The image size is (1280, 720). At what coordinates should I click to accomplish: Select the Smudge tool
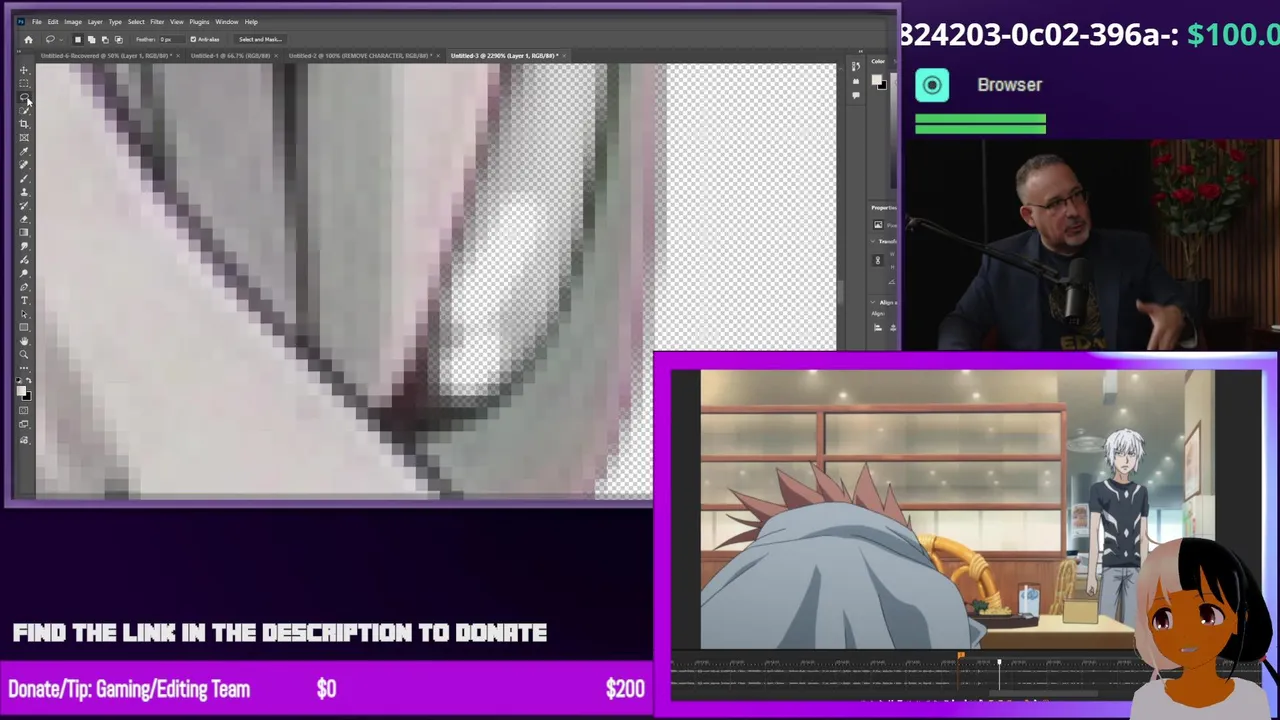point(24,247)
